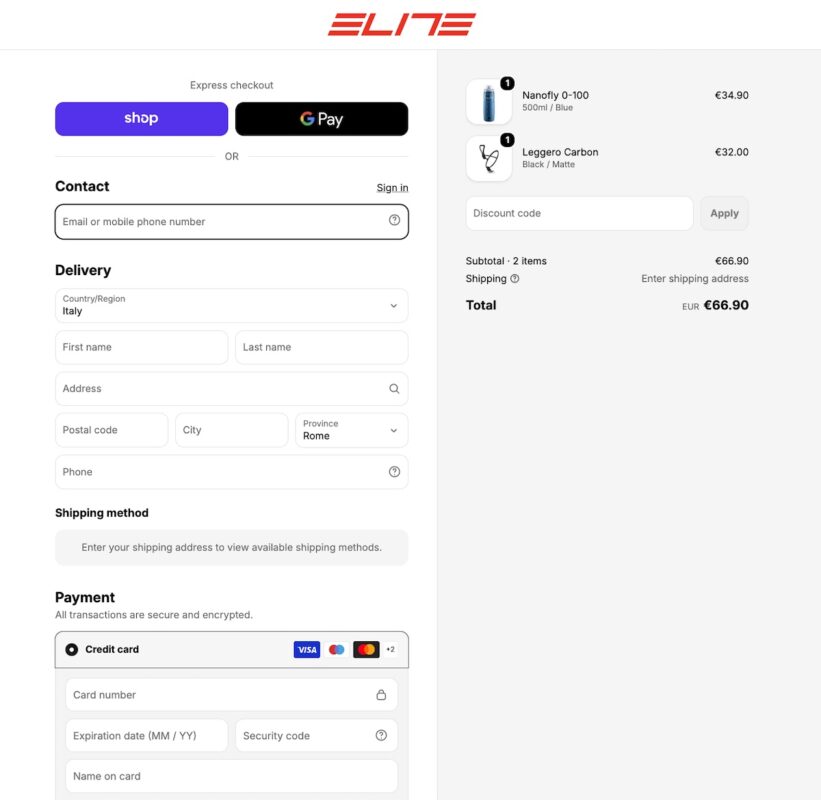Expand the Province dropdown showing Rome
The image size is (821, 800).
coord(351,430)
